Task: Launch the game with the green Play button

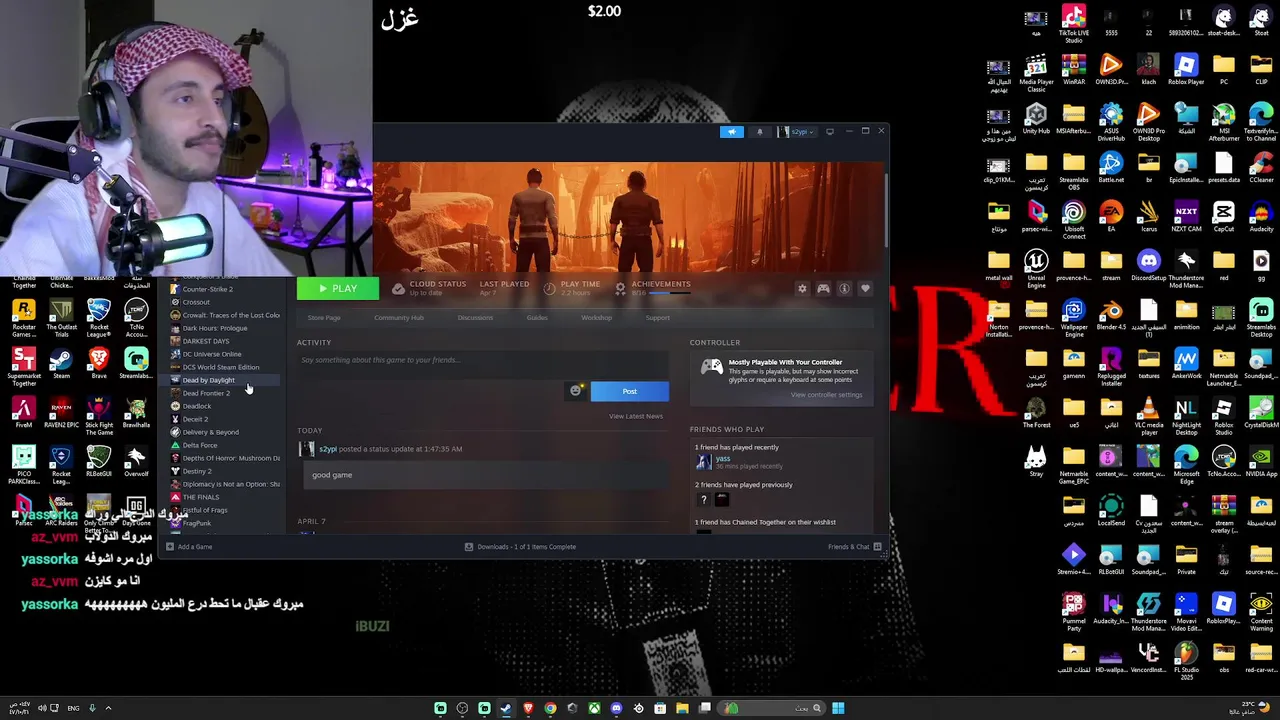Action: [x=338, y=289]
